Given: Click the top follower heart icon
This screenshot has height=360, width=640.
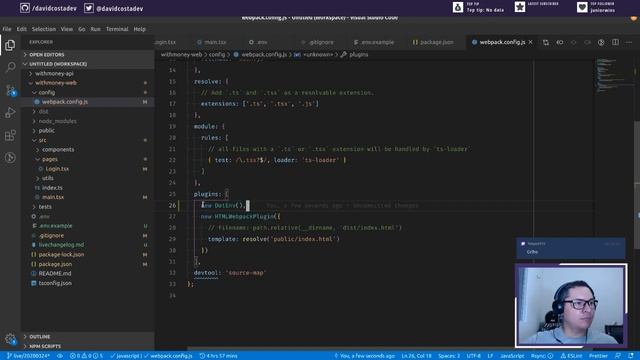Looking at the screenshot, I should pyautogui.click(x=582, y=7).
